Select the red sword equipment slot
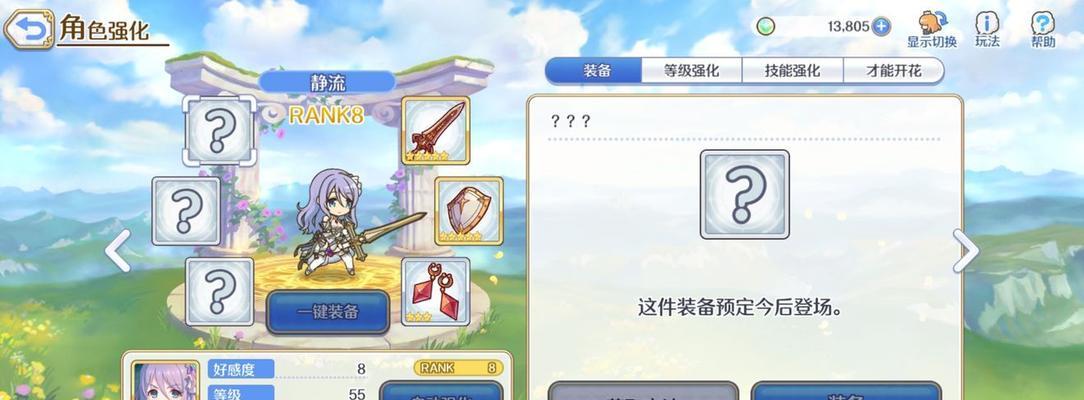The height and width of the screenshot is (400, 1084). 436,131
